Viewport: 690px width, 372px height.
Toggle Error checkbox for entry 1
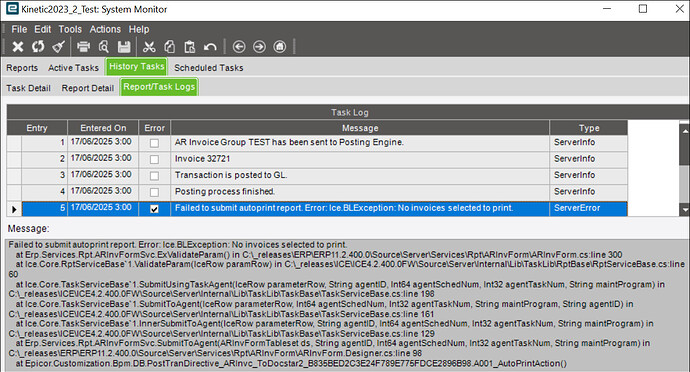tap(154, 143)
